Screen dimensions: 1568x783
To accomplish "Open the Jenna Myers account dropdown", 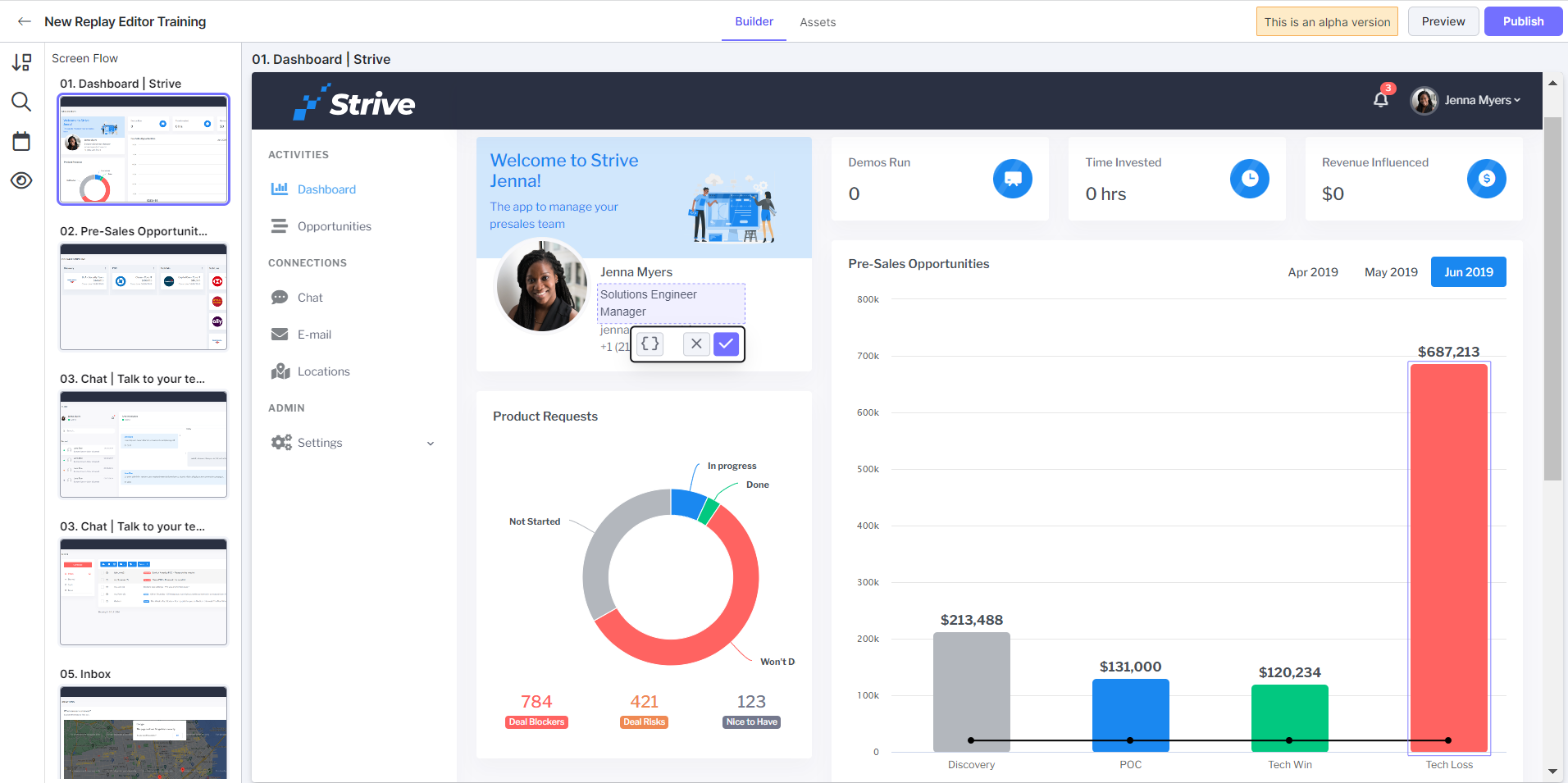I will pos(1482,100).
